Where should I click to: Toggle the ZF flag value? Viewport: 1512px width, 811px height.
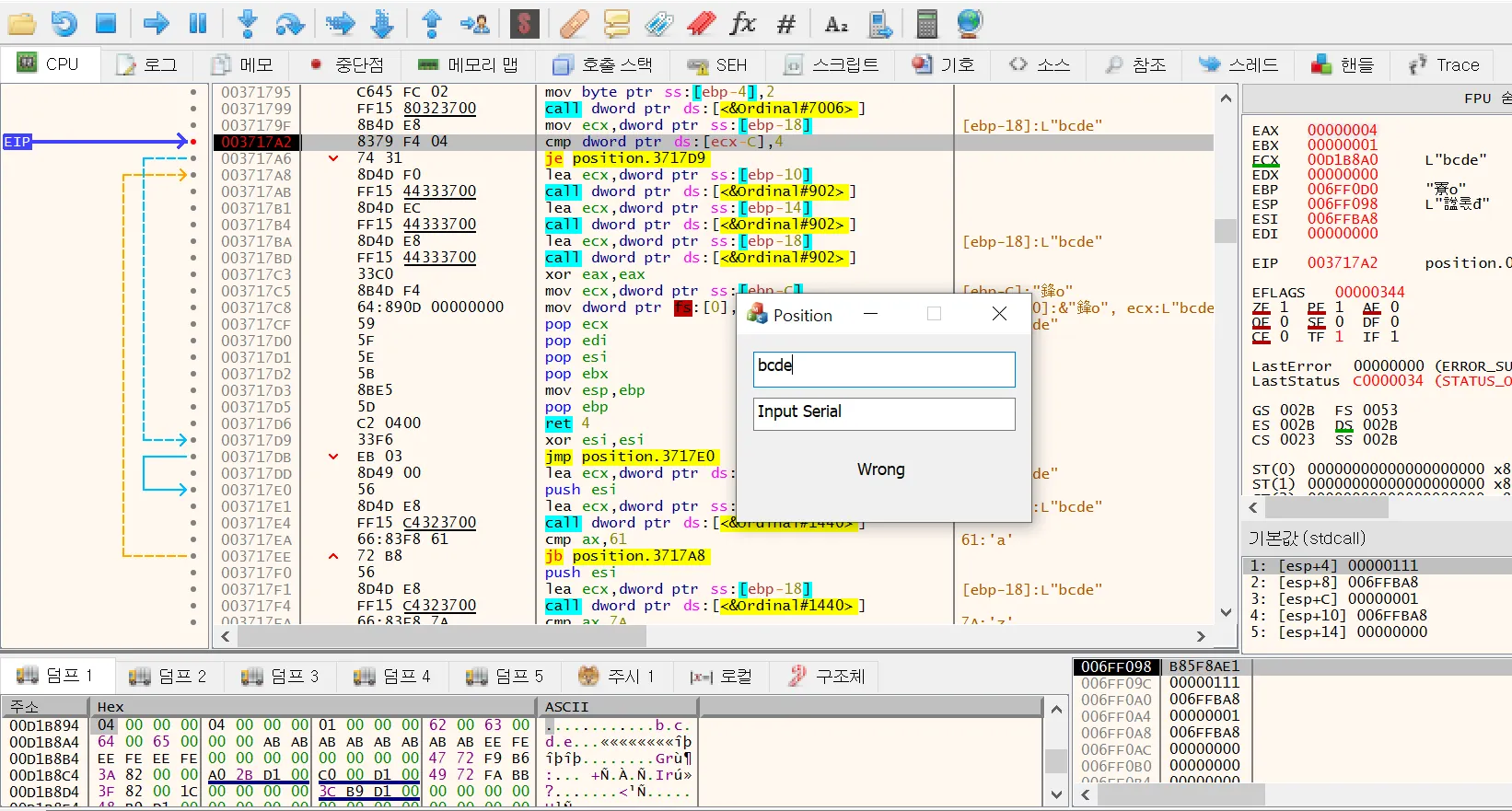point(1284,307)
